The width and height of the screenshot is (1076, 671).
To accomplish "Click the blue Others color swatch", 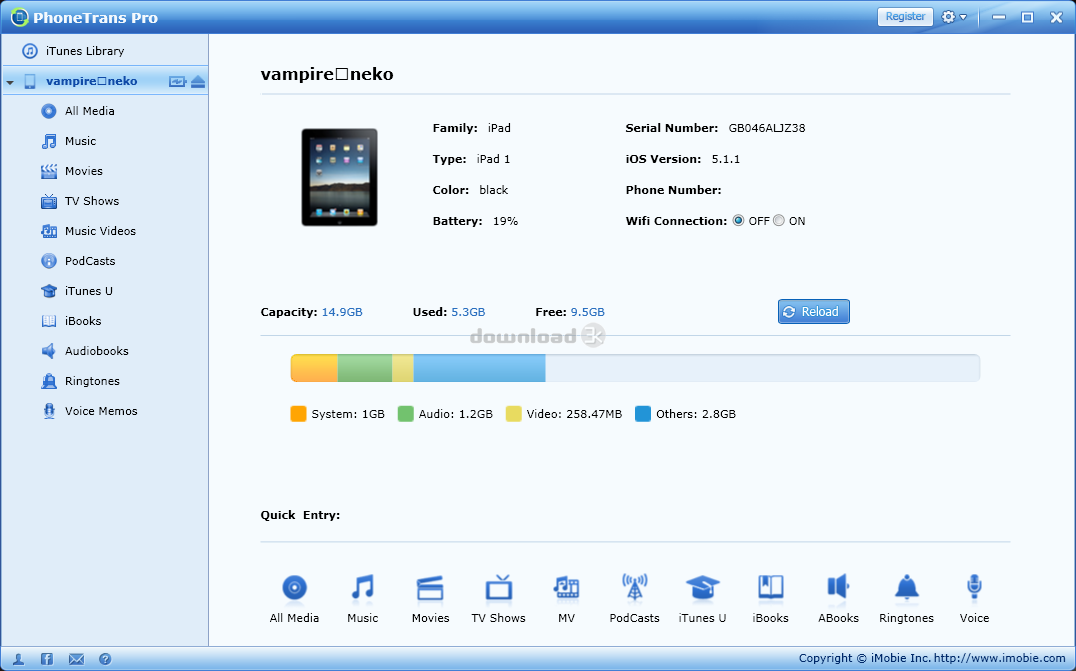I will tap(643, 414).
